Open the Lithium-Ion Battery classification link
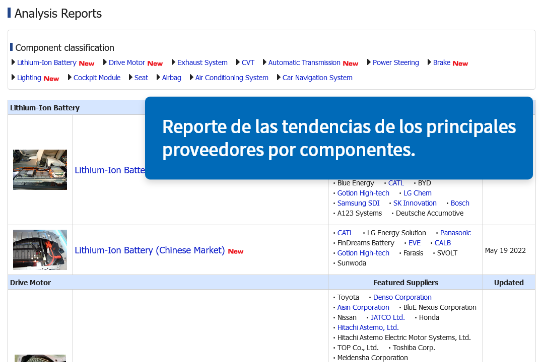 [x=46, y=63]
